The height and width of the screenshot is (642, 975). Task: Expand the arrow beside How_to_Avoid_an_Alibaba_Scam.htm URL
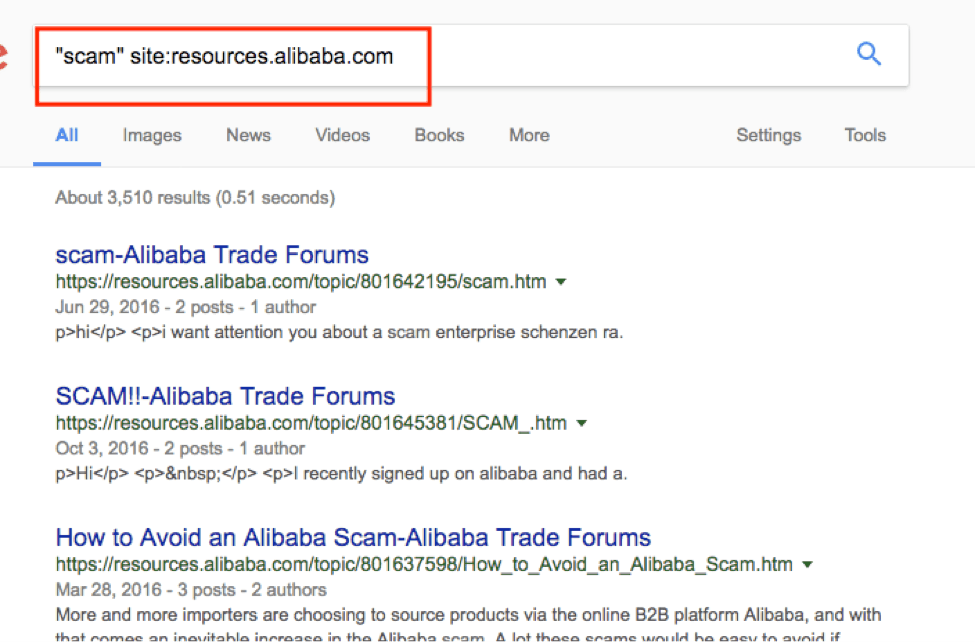(807, 564)
